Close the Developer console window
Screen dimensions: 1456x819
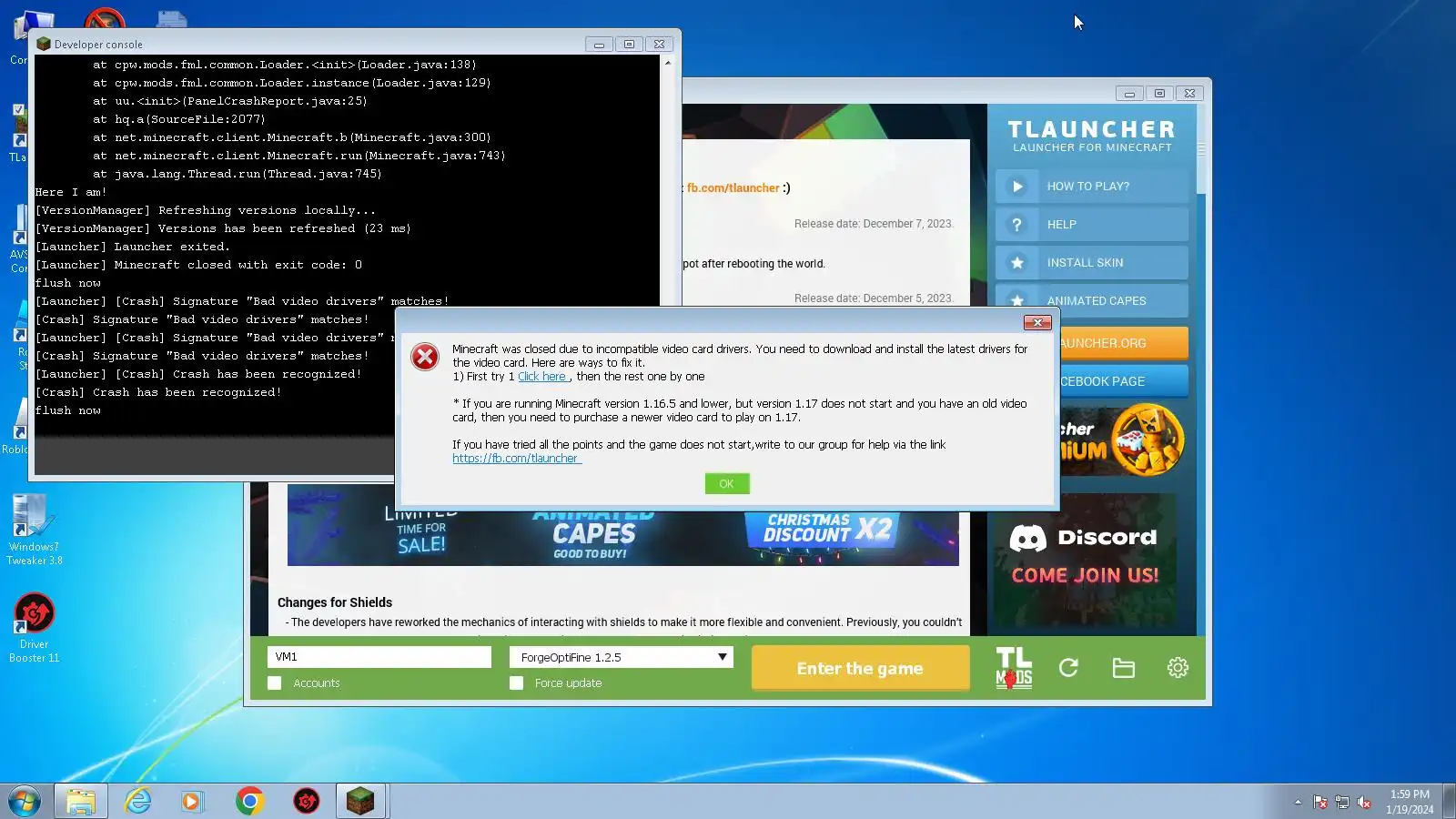pos(660,44)
